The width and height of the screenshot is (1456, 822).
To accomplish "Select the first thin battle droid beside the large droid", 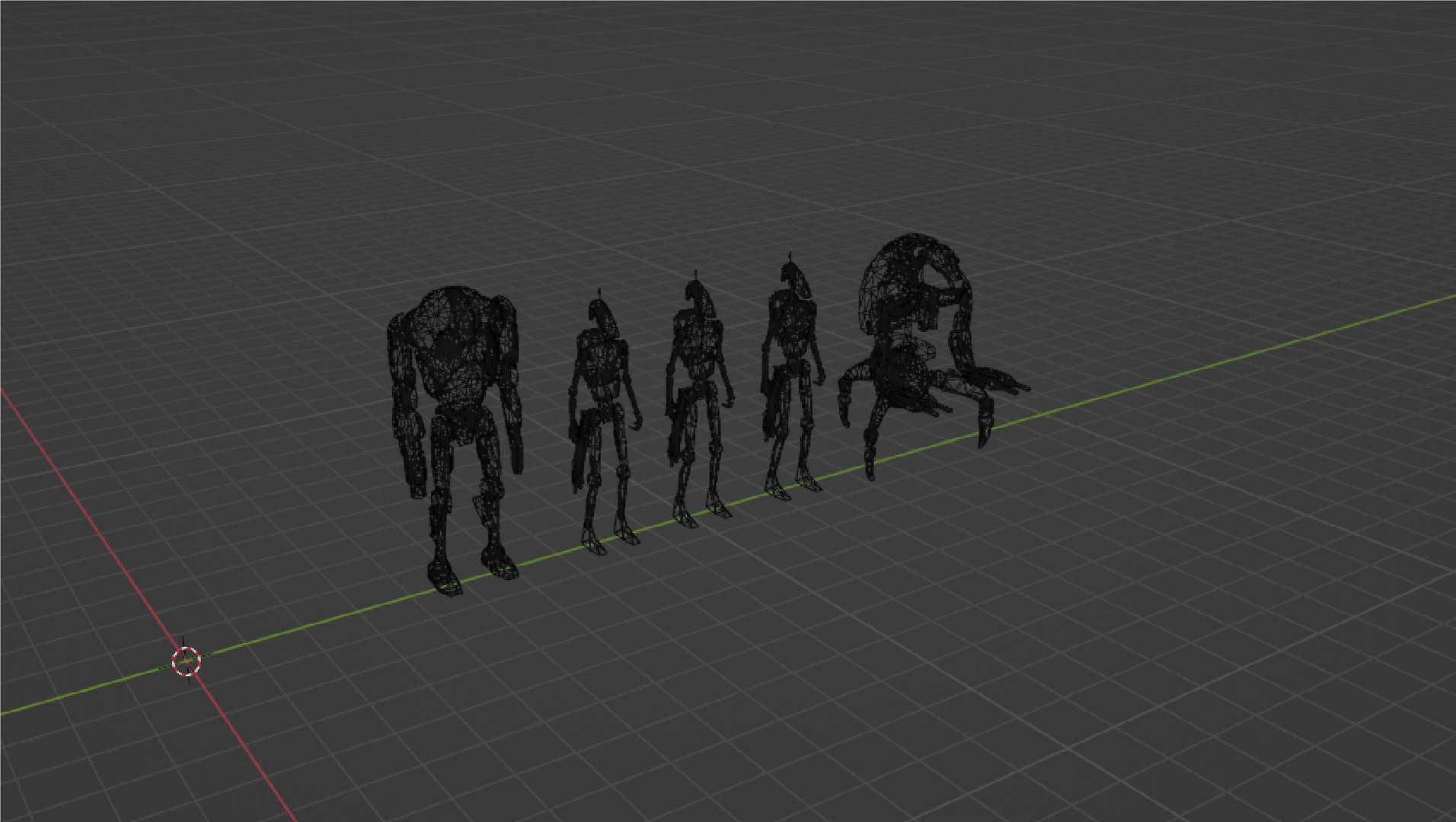I will (604, 422).
